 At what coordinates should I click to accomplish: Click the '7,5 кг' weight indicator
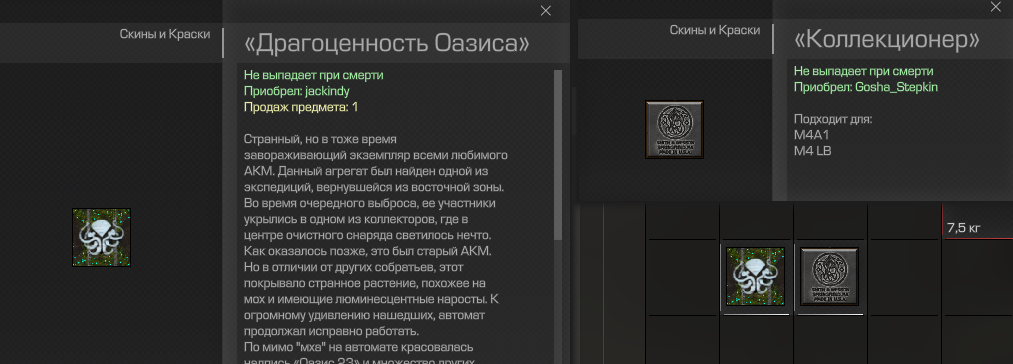[964, 228]
